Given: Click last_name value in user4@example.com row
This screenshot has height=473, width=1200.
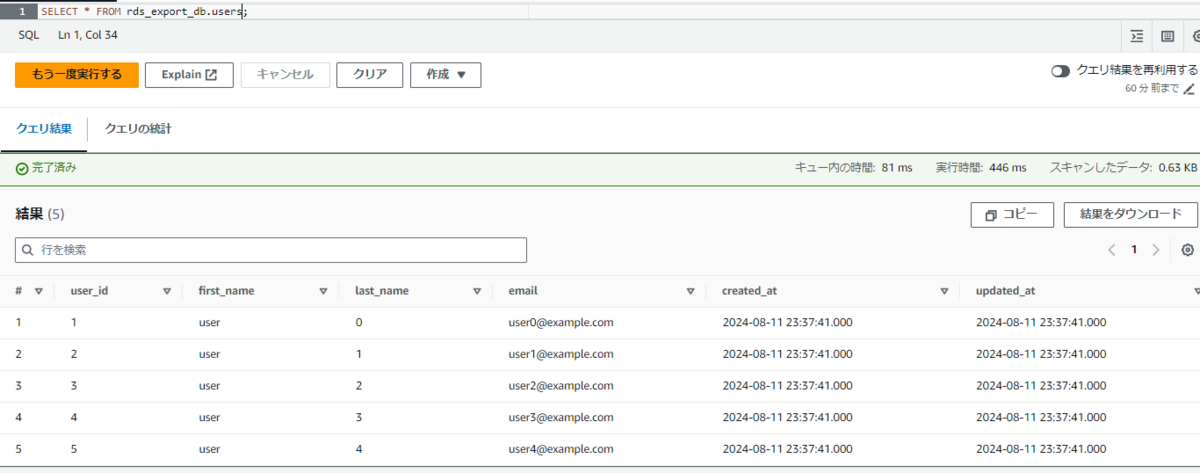Looking at the screenshot, I should (359, 450).
